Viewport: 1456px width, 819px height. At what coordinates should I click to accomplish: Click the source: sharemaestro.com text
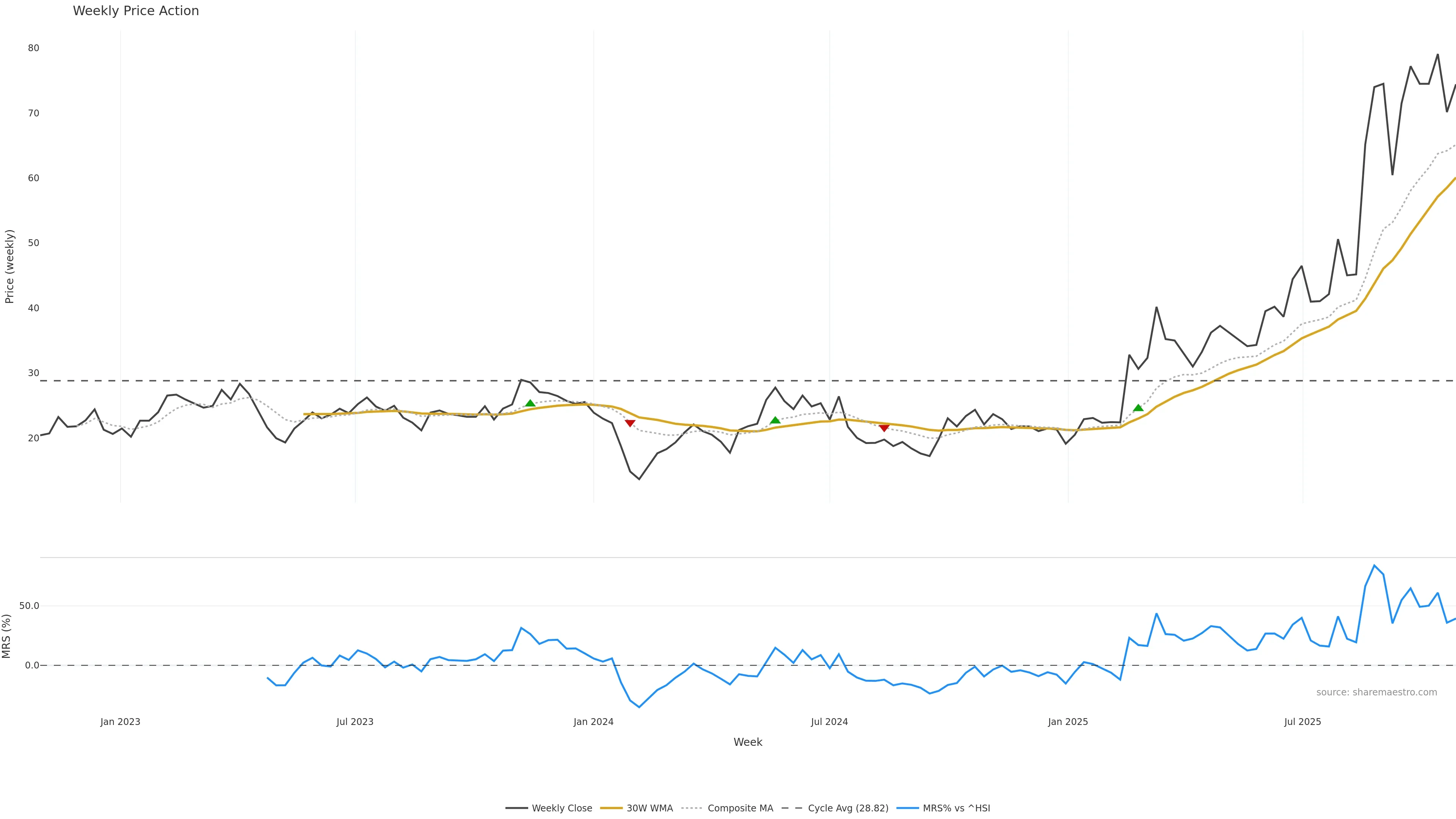[x=1376, y=692]
